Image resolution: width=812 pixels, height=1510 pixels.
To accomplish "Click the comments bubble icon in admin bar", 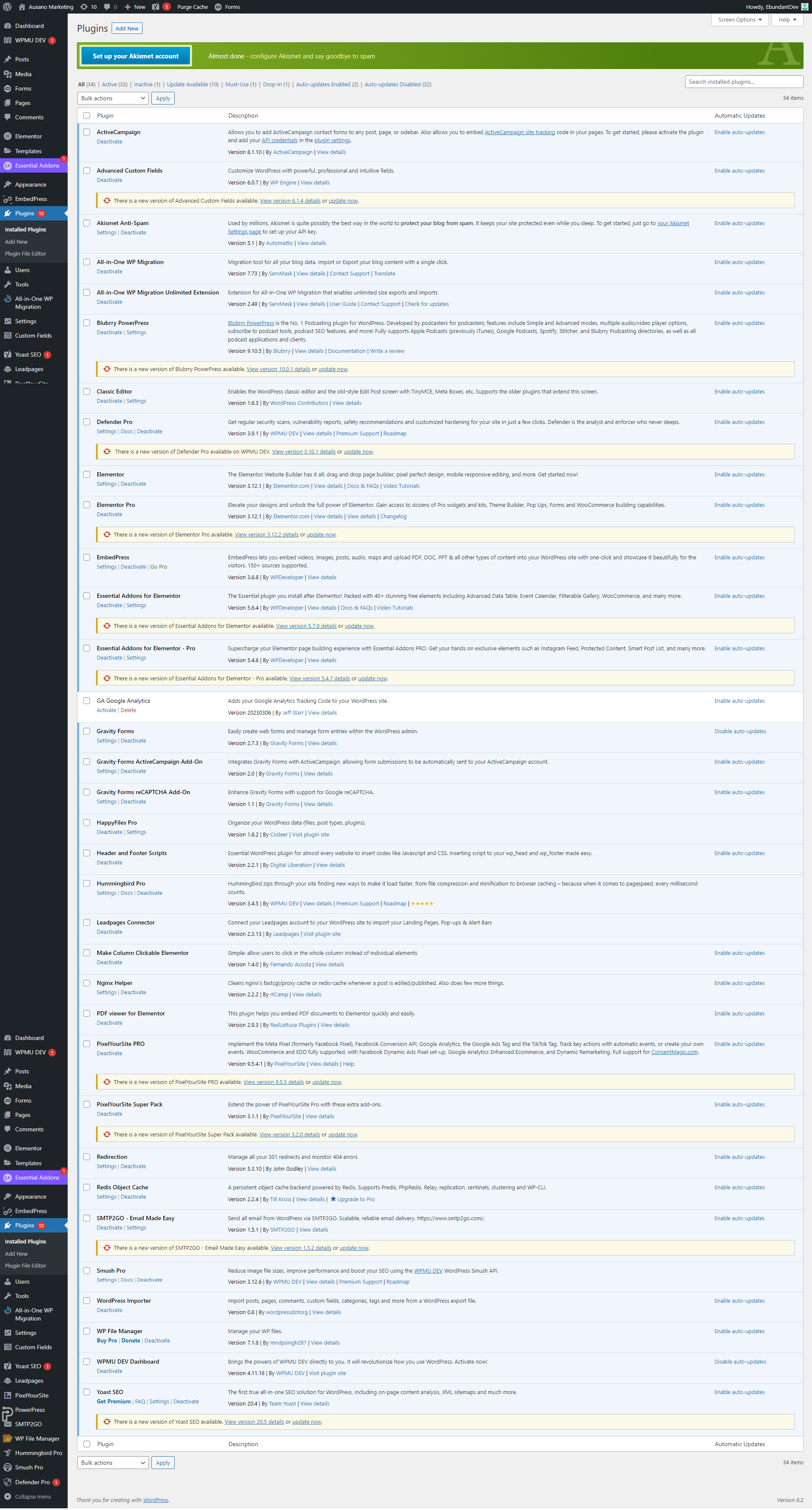I will pos(107,7).
